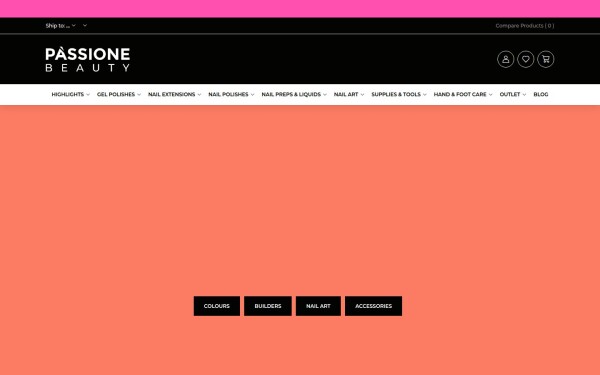The width and height of the screenshot is (600, 375).
Task: Expand the Nail Extensions menu
Action: pos(174,94)
